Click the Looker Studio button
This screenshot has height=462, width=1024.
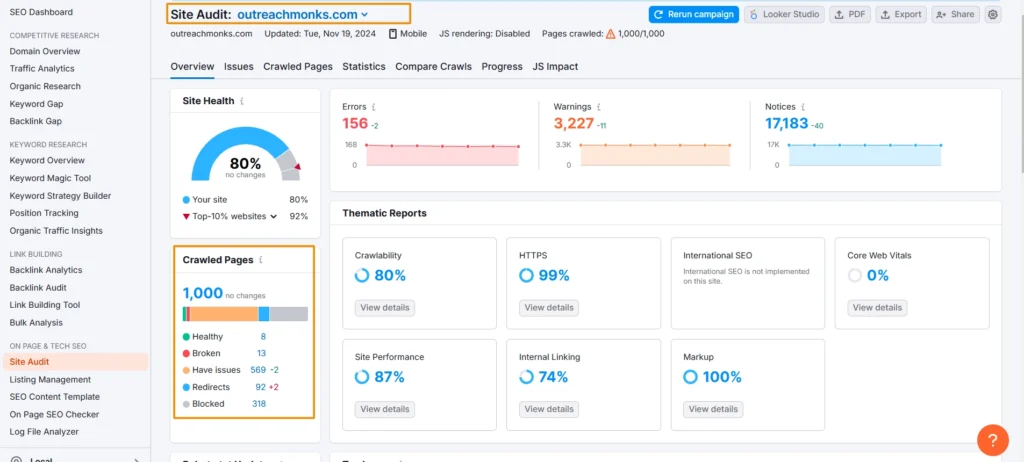(x=784, y=14)
